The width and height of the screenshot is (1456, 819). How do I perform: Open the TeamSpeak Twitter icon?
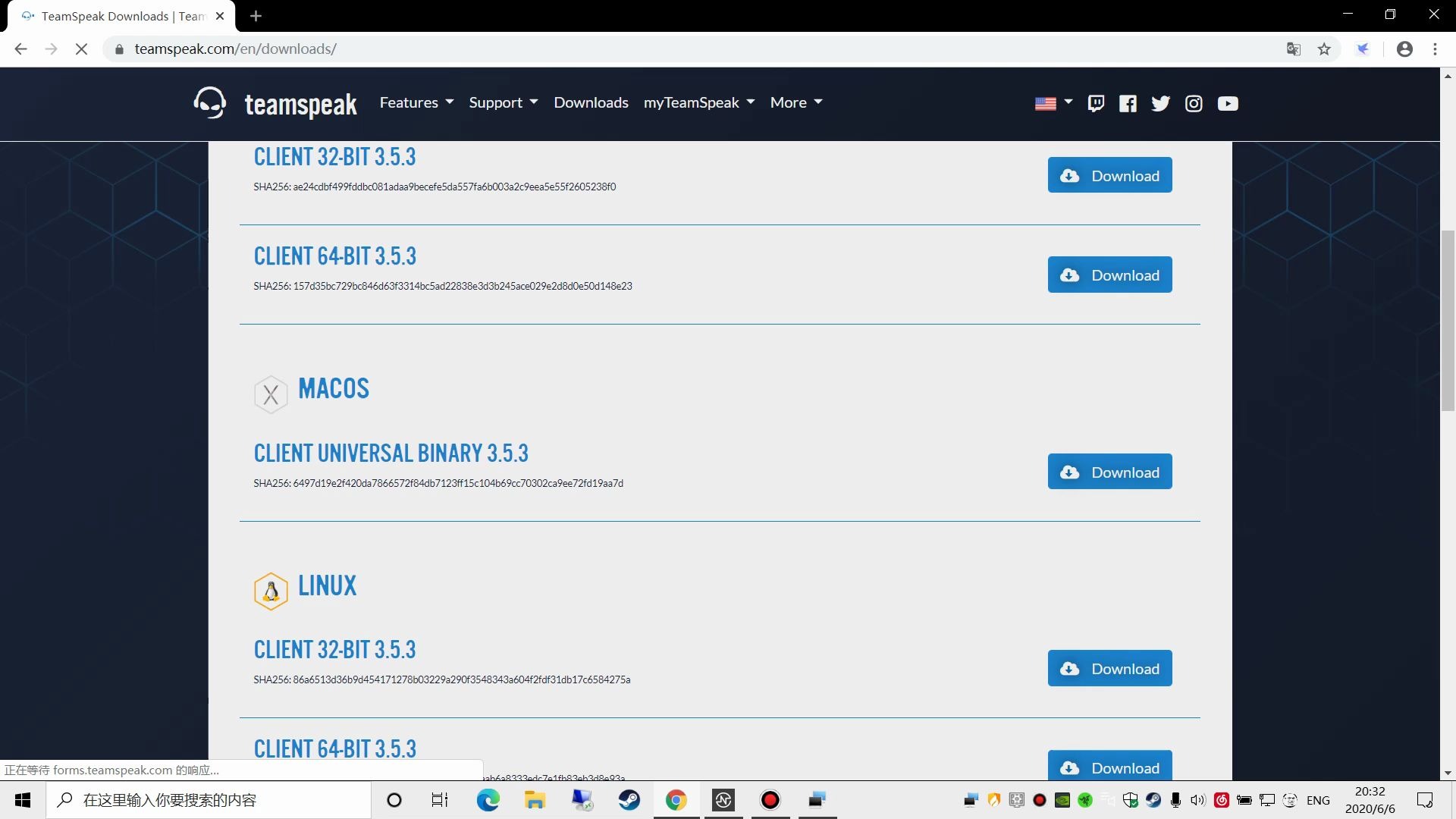[1160, 103]
